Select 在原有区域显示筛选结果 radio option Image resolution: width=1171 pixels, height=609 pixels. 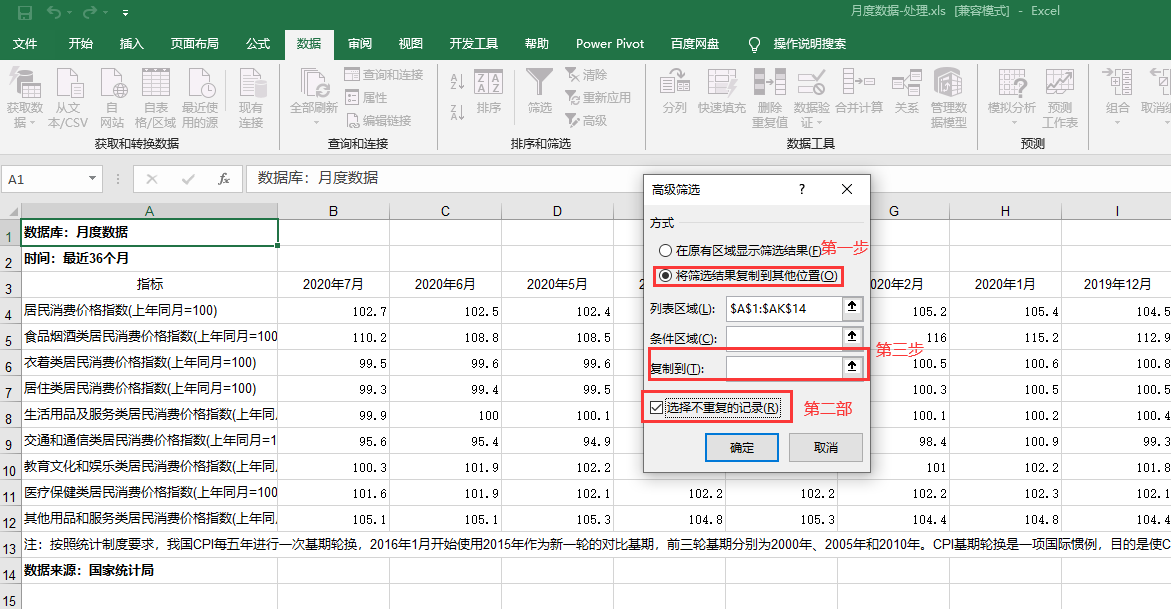(742, 250)
